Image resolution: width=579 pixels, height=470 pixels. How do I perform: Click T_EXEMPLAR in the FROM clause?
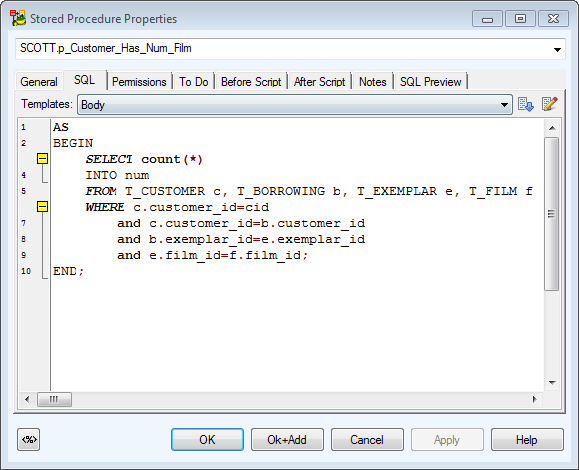397,191
